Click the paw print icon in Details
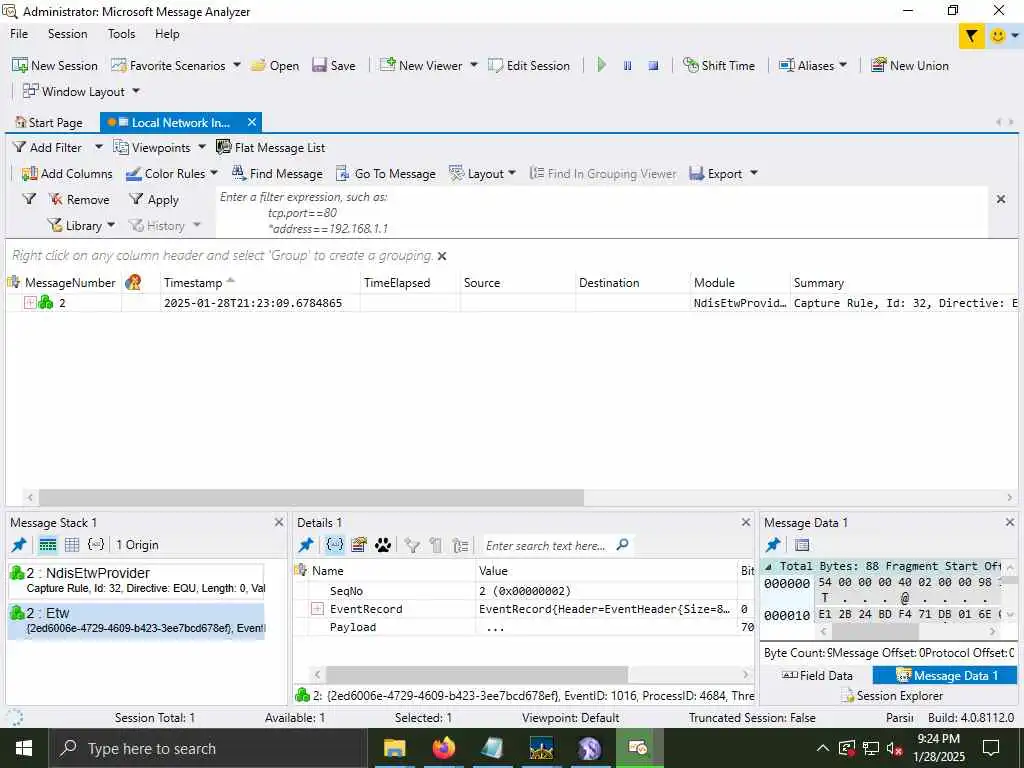 [x=383, y=545]
